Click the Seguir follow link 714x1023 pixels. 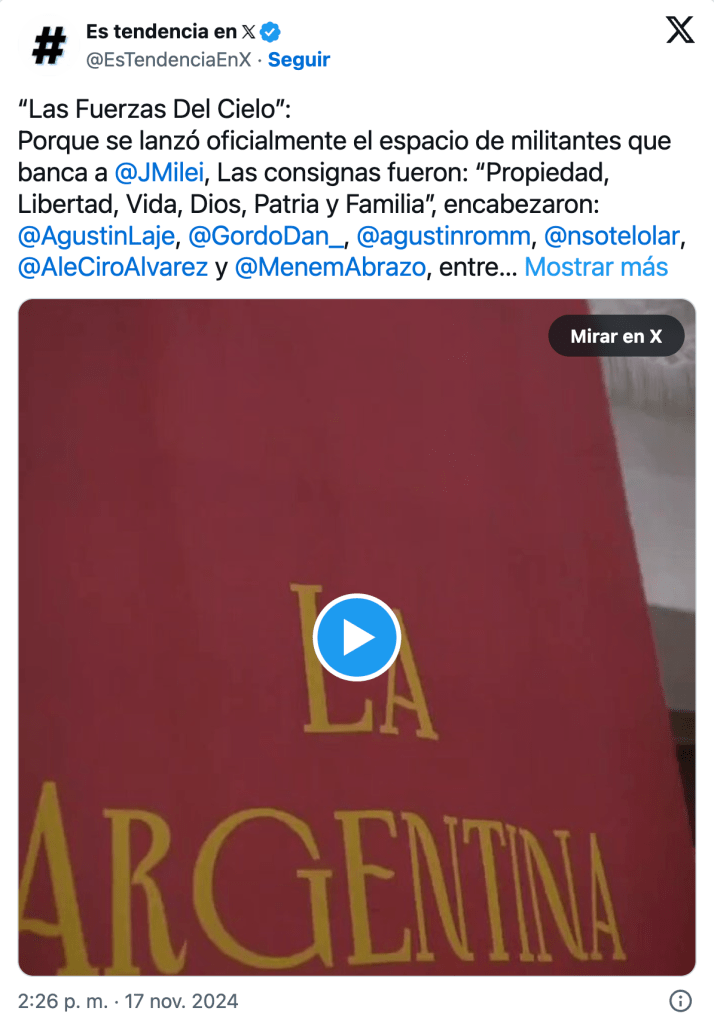(x=299, y=59)
